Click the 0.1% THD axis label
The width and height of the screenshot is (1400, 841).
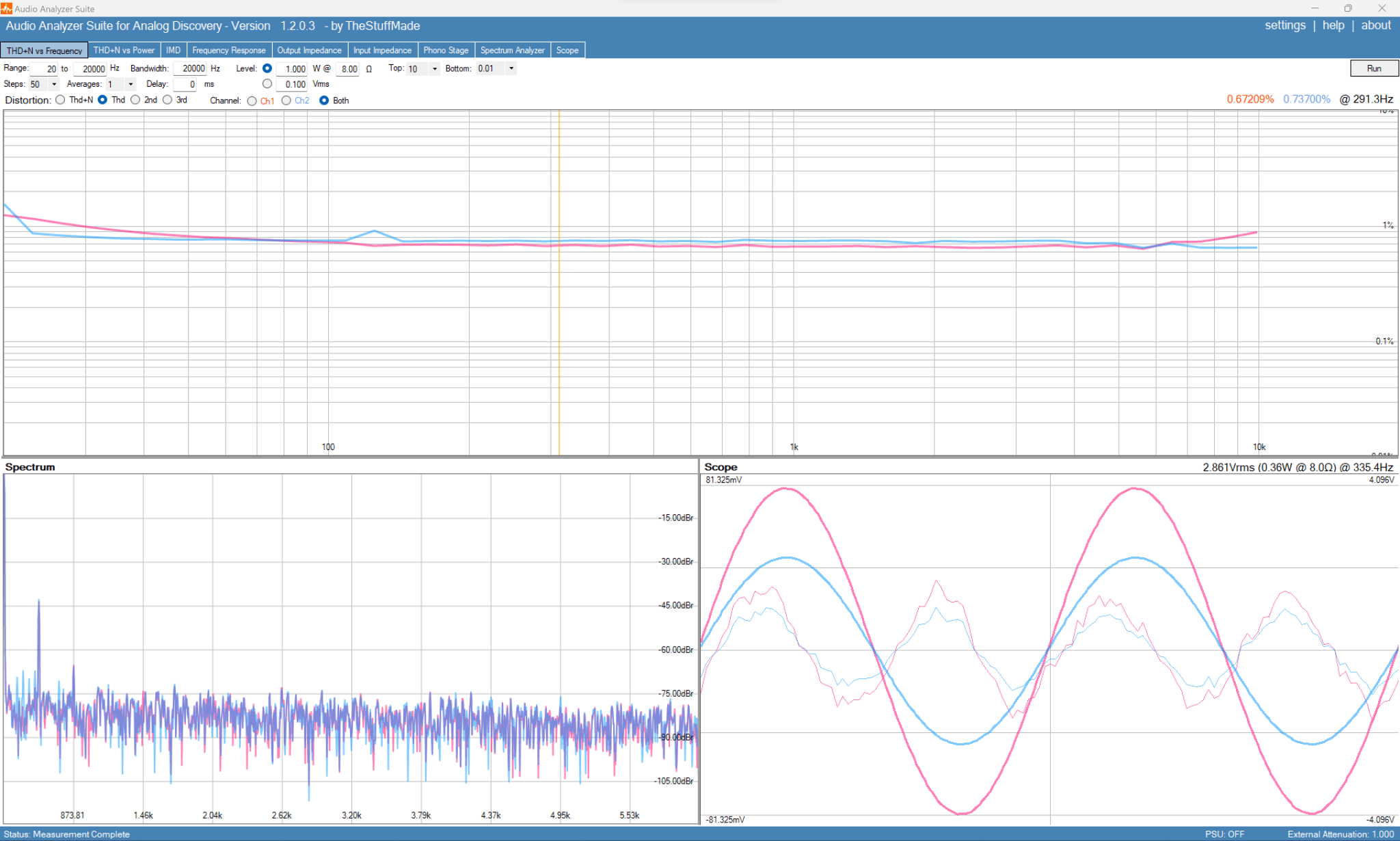(x=1385, y=341)
